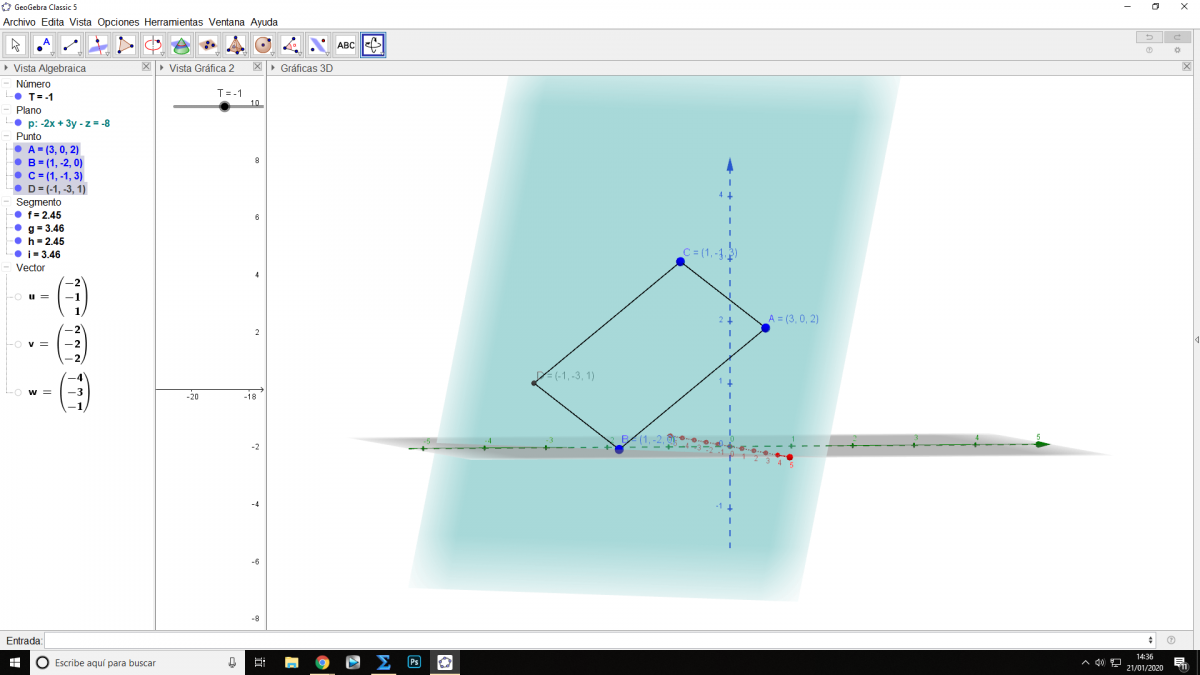Click the T slider handle

[224, 106]
